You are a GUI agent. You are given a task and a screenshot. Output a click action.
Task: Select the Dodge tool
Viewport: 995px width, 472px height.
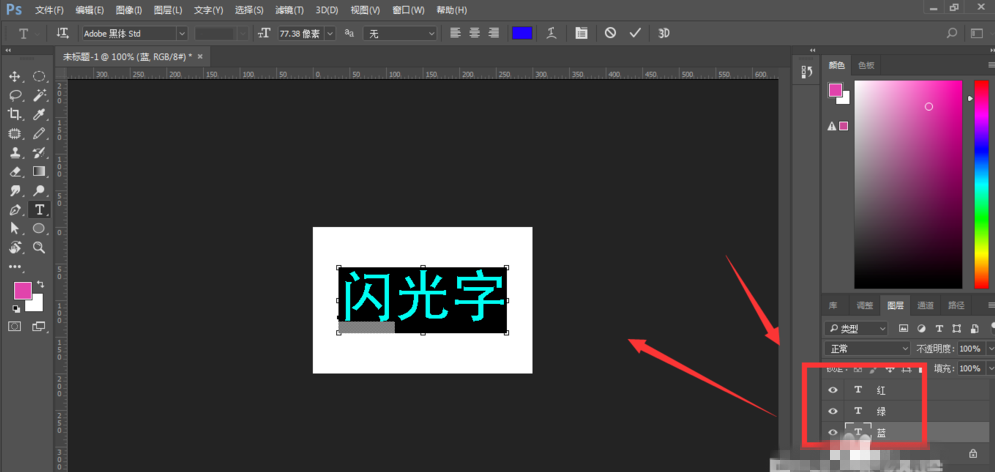(x=39, y=191)
